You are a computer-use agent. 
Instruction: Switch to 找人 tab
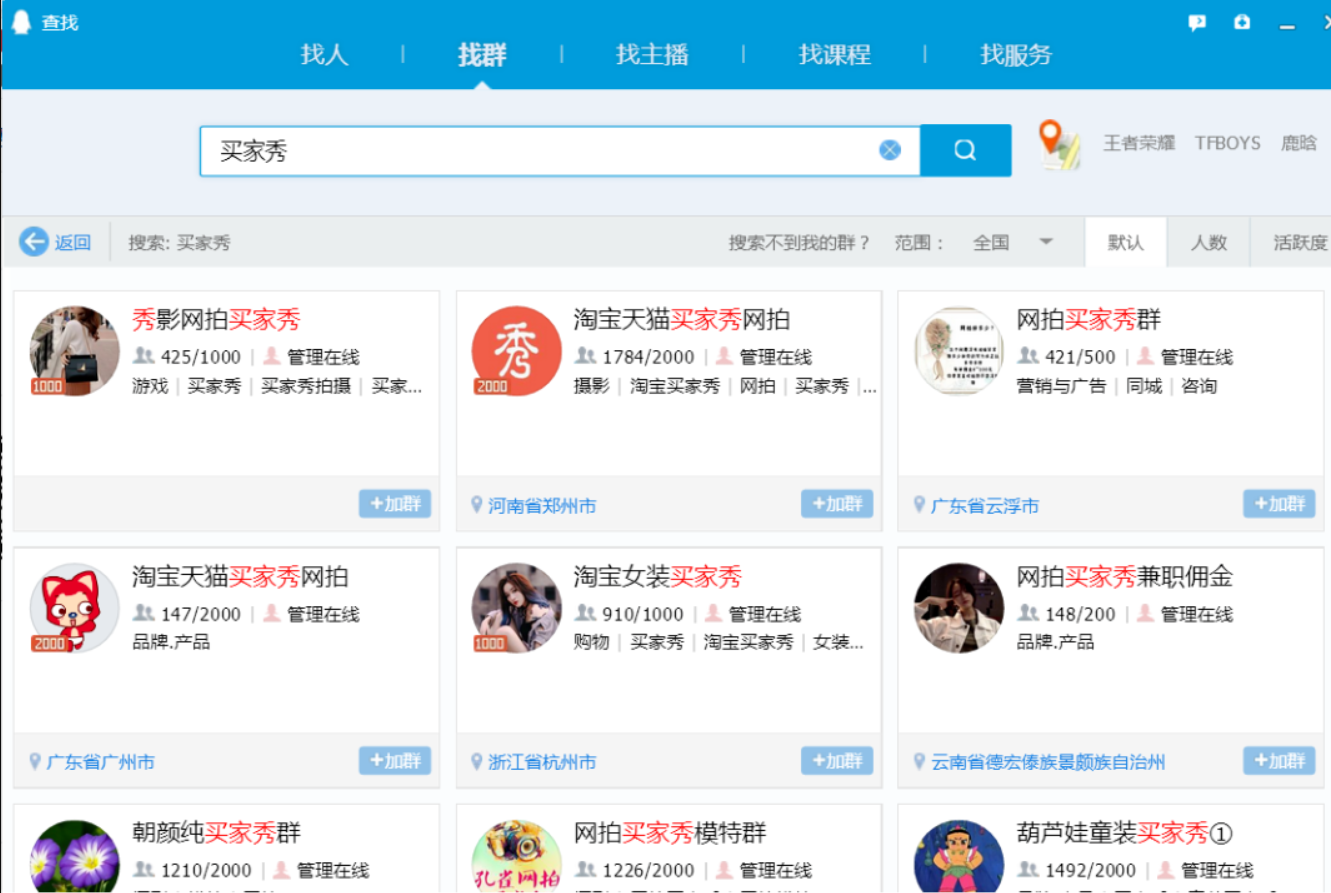(325, 54)
